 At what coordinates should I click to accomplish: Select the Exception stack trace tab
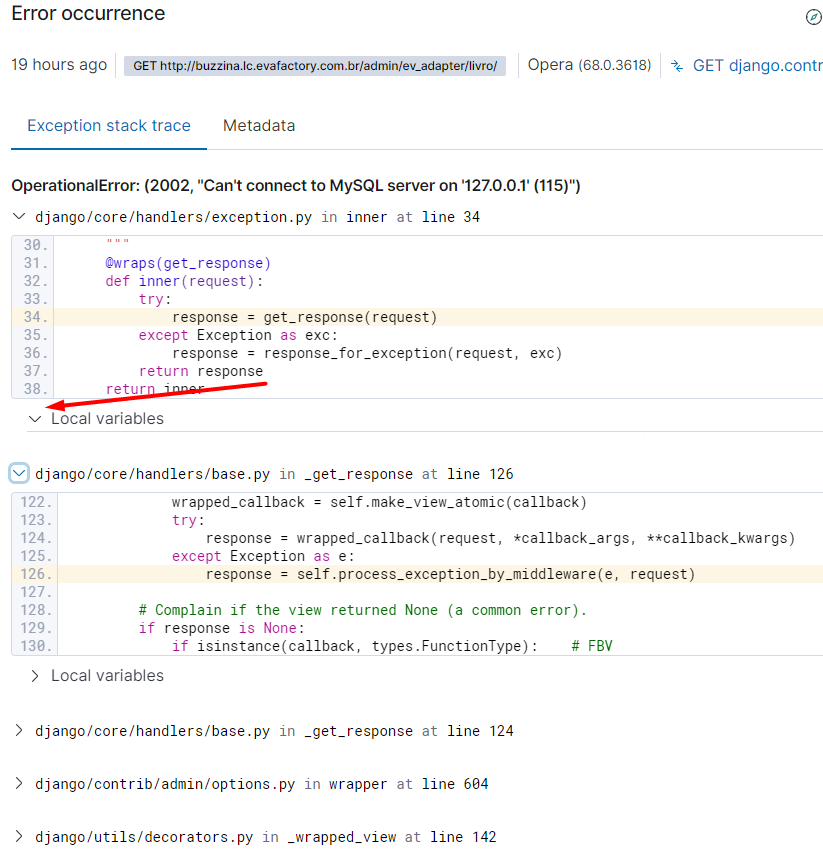pos(108,125)
